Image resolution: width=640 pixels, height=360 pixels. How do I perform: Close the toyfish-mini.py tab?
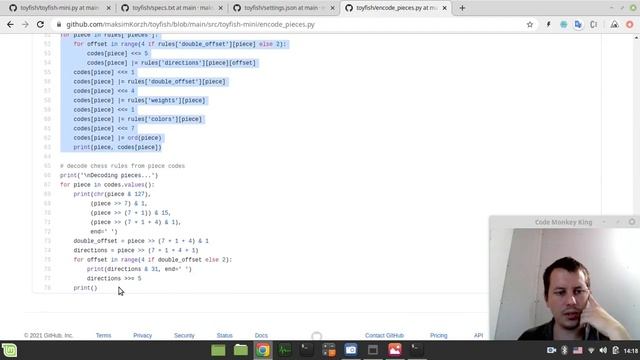[109, 8]
